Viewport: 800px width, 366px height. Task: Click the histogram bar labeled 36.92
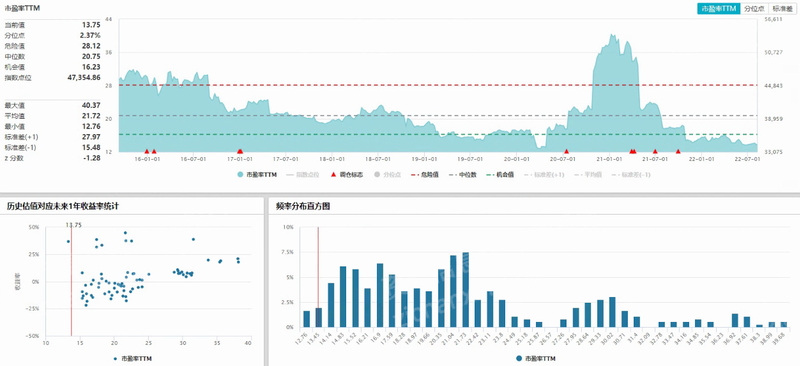tap(735, 321)
